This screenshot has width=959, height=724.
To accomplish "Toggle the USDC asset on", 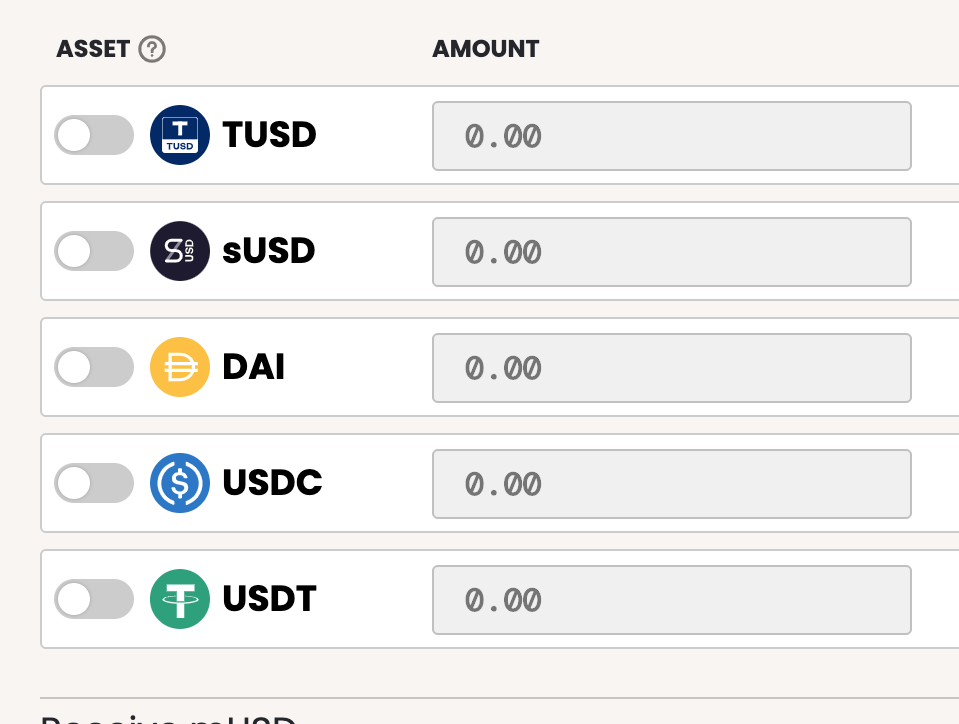I will (94, 483).
